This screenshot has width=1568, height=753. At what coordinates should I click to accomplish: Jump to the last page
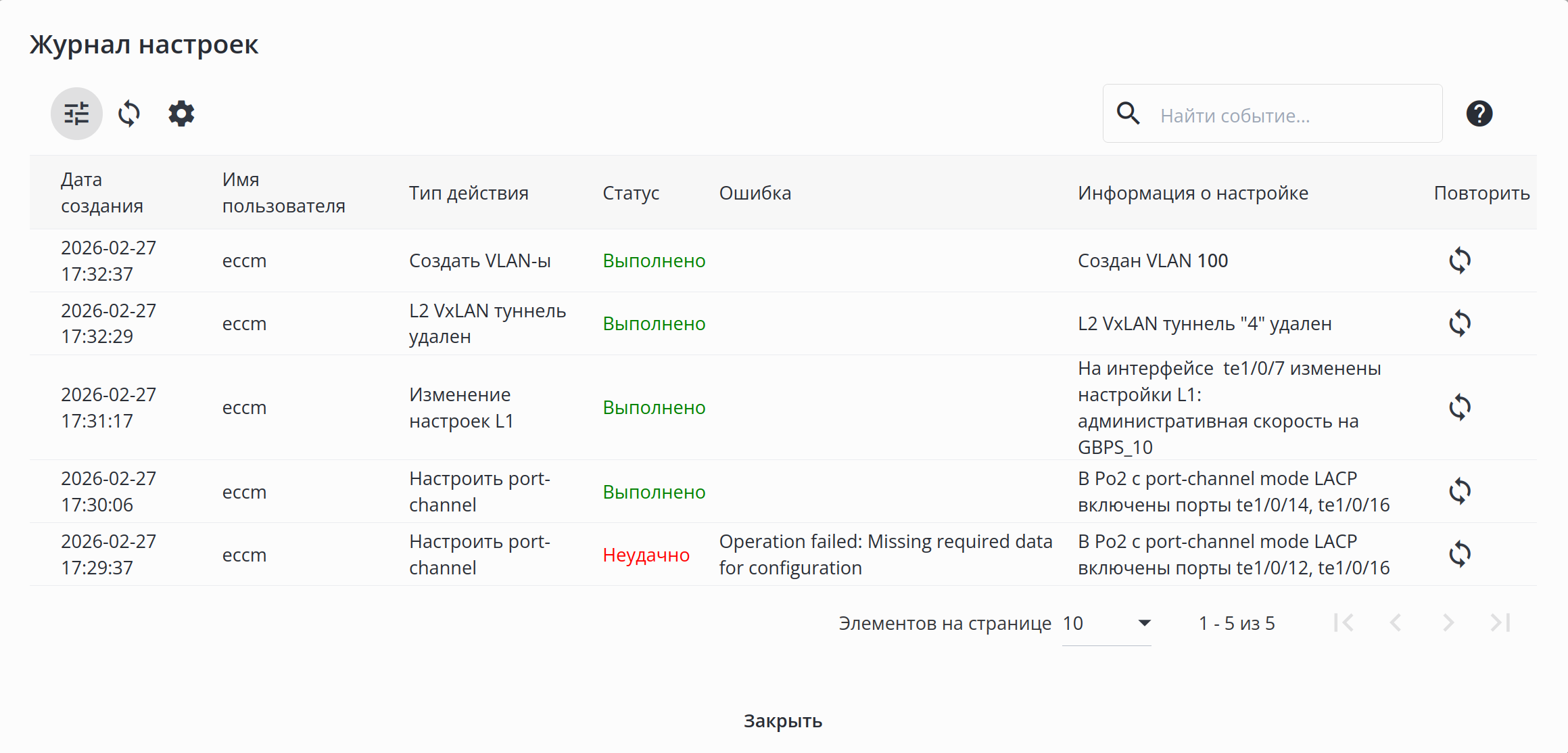pos(1500,623)
